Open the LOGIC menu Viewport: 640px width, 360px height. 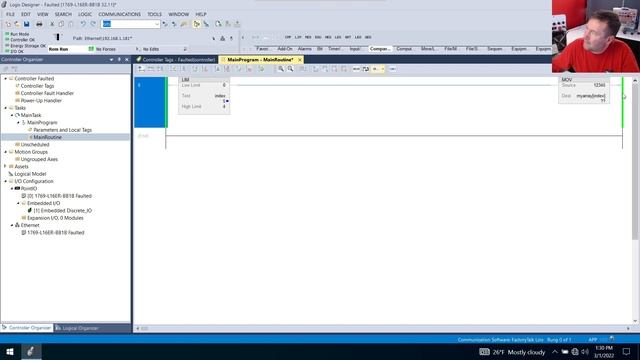[85, 14]
